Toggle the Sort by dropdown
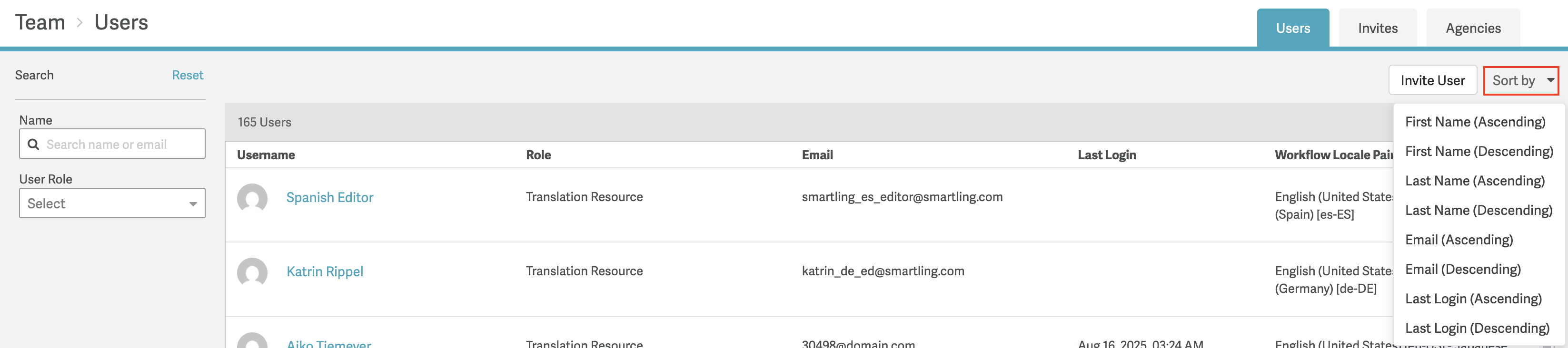 1520,80
